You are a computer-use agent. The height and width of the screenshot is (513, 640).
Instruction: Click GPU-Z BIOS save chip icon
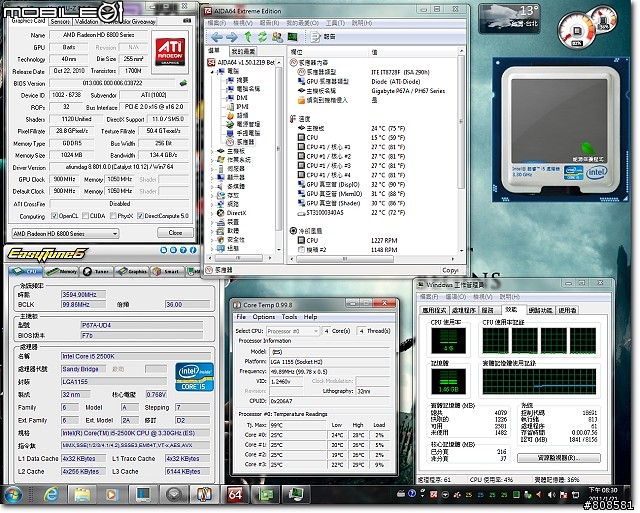183,83
